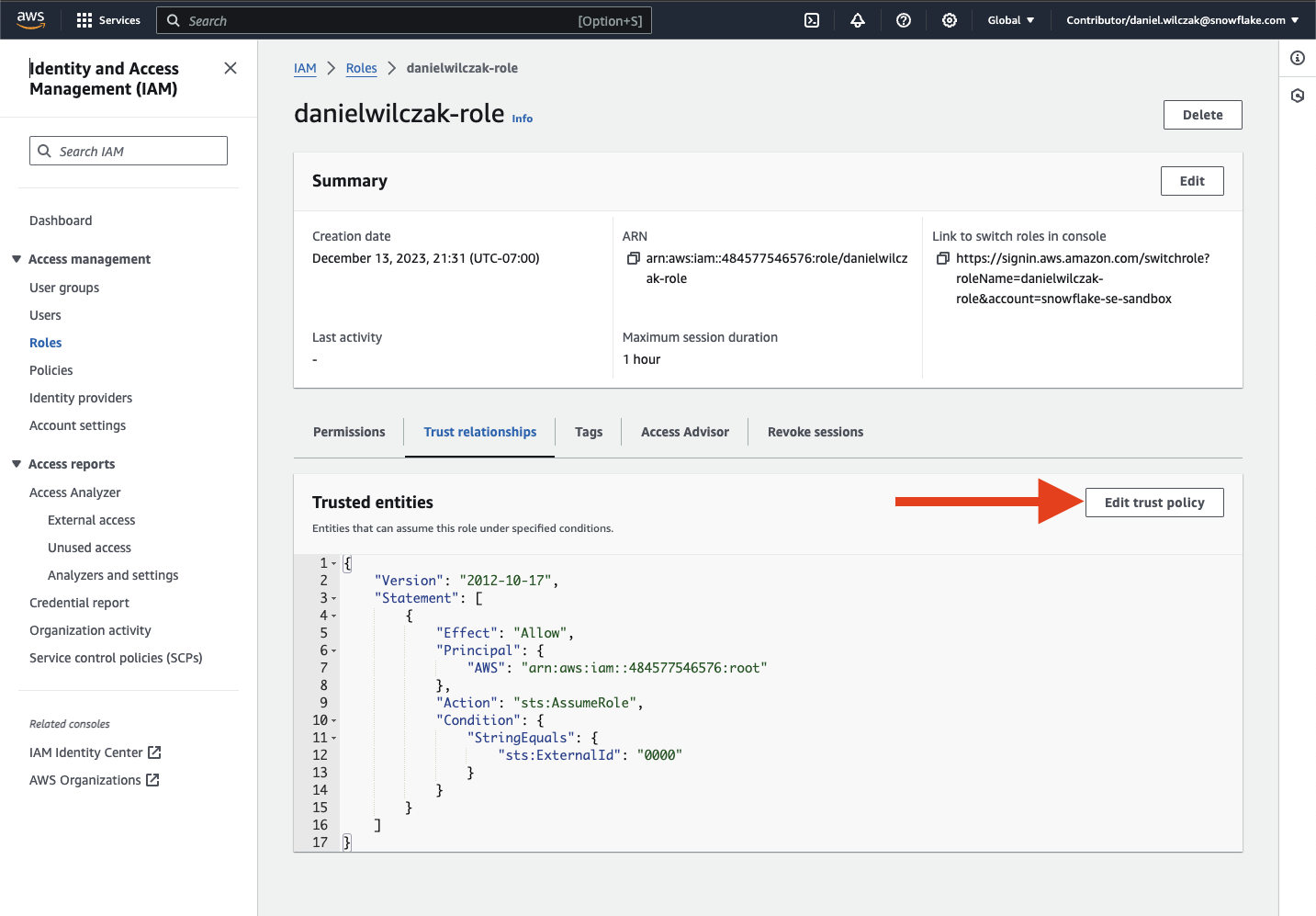Open the info panel icon on right edge
The image size is (1316, 916).
[1298, 58]
